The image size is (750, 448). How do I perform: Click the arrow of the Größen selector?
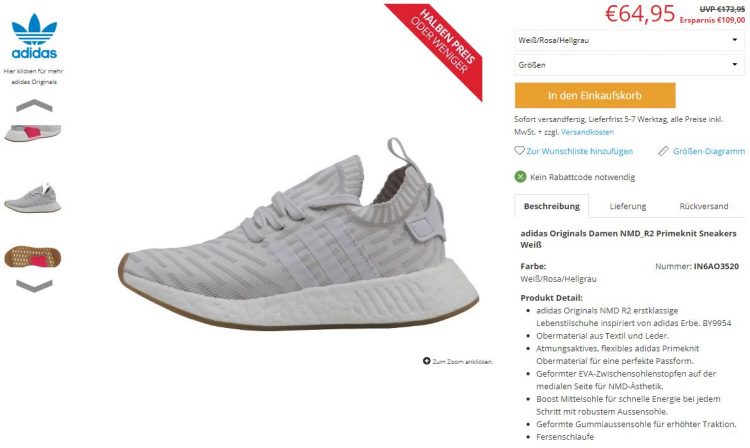coord(735,65)
